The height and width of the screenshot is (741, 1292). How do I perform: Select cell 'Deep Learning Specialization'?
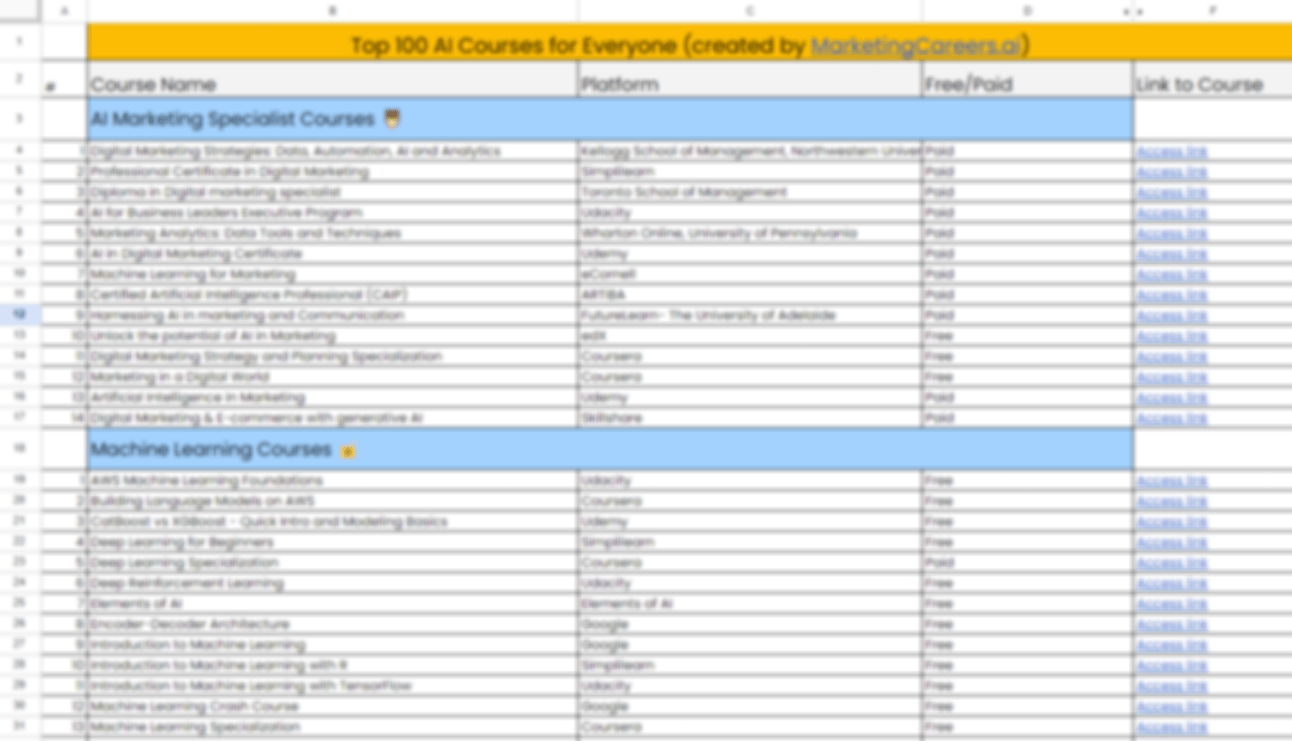click(x=332, y=563)
